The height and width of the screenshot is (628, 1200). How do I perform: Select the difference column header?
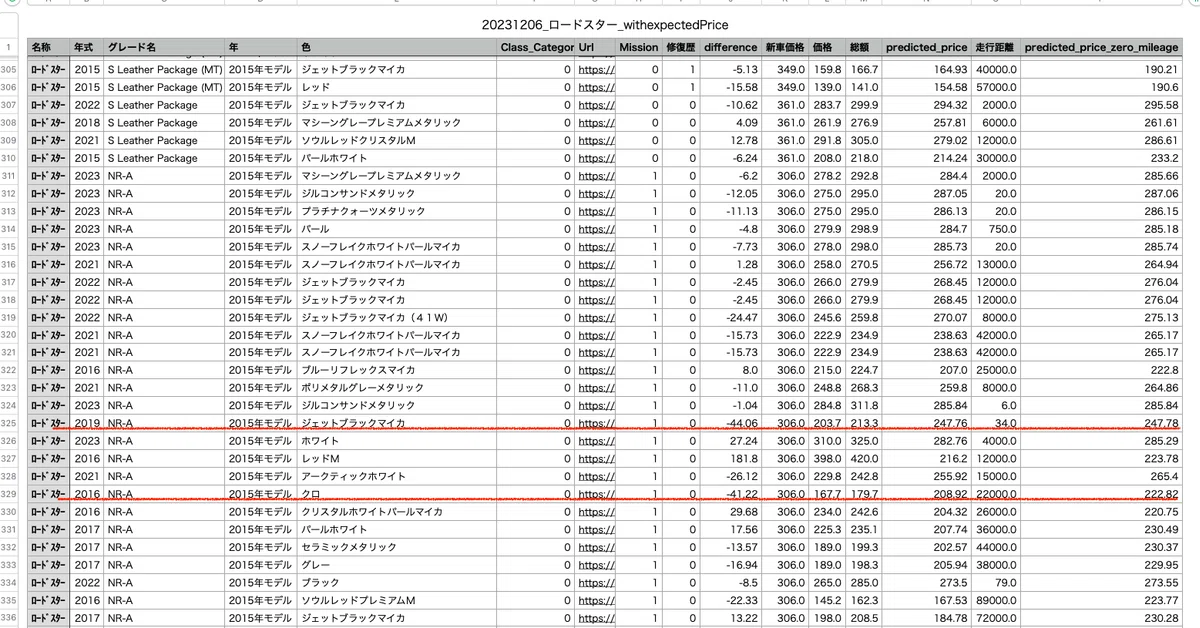click(730, 47)
